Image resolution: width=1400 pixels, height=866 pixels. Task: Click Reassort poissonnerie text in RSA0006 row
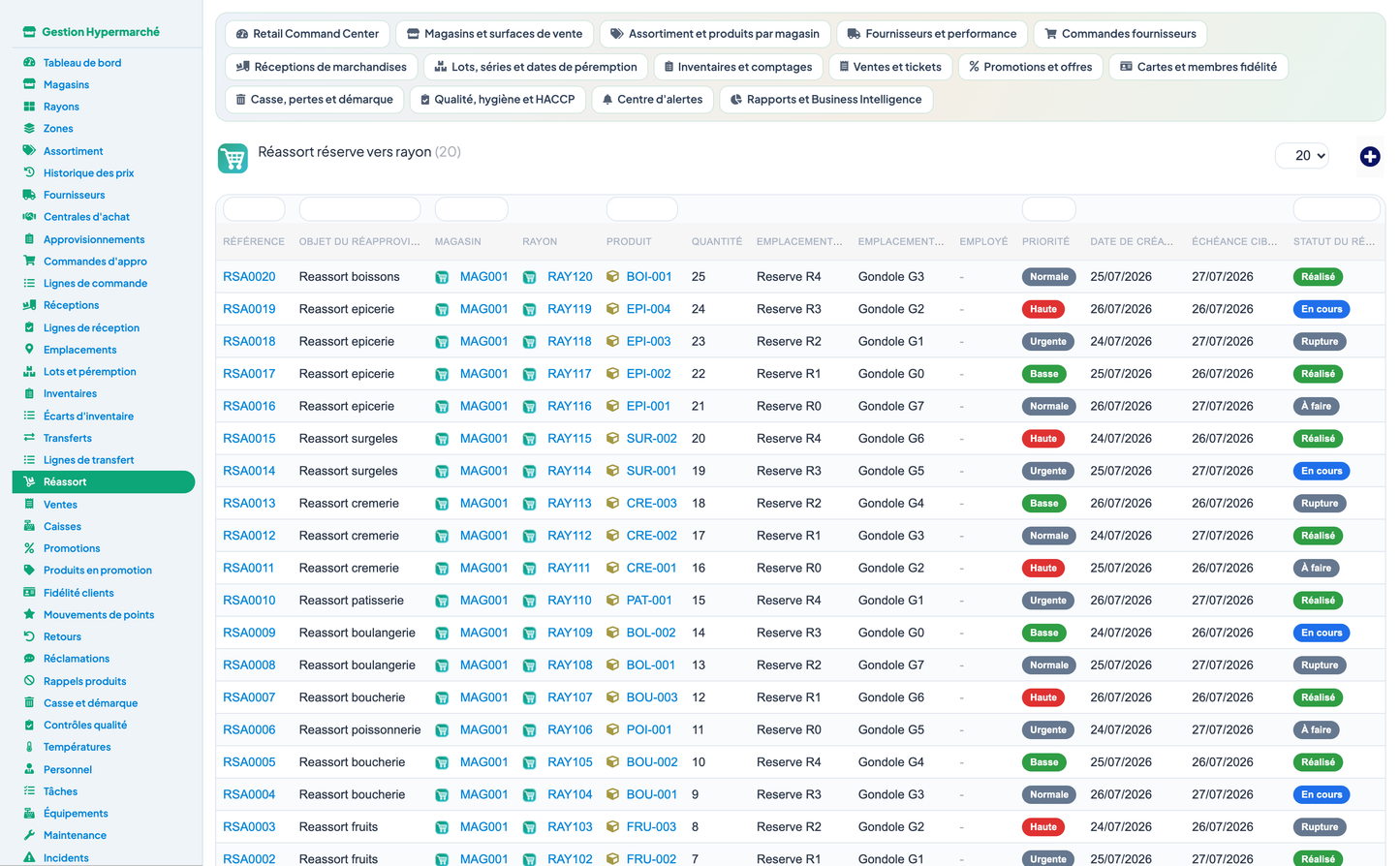359,730
